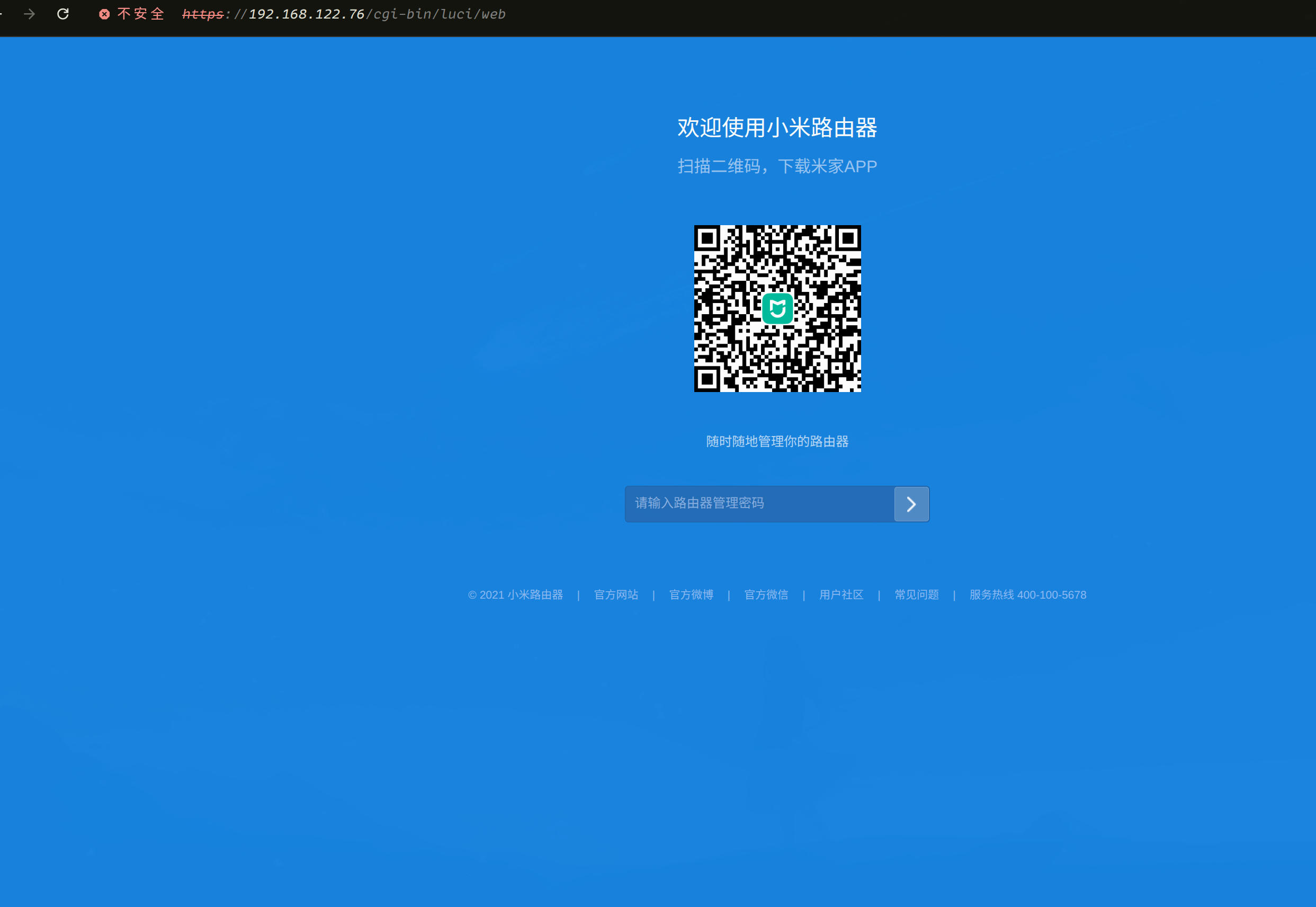Click the 欢迎使用小米路由器 heading
The image size is (1316, 907).
(x=777, y=128)
